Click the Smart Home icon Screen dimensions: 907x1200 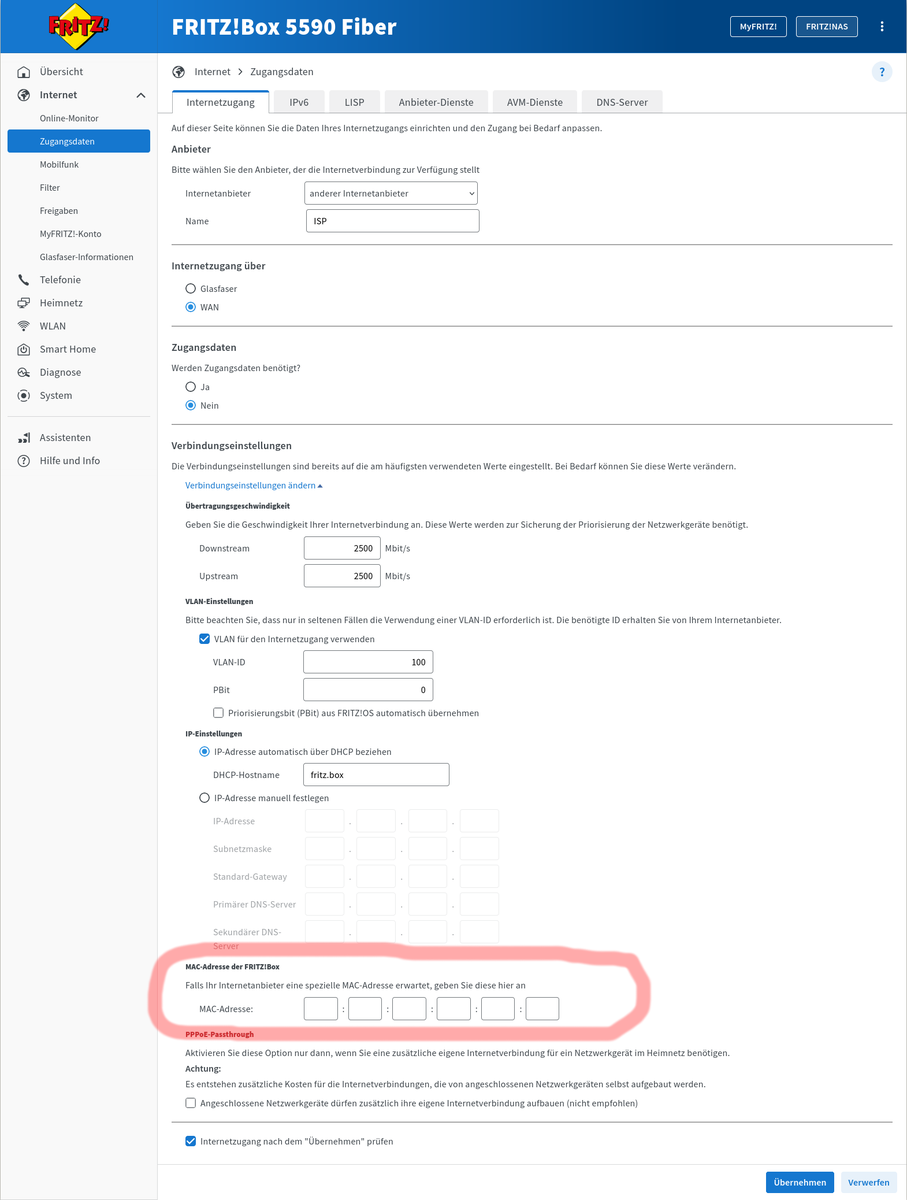24,349
